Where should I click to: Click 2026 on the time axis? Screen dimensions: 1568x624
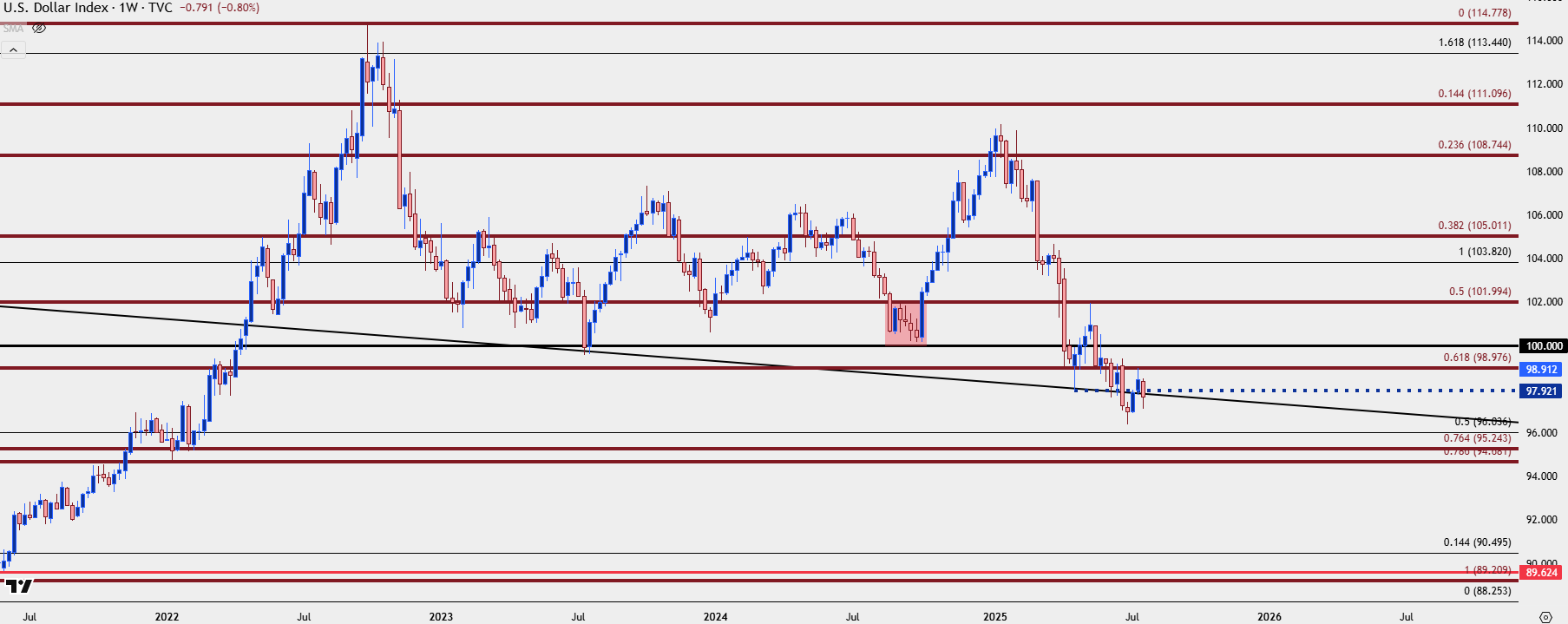coord(1269,617)
